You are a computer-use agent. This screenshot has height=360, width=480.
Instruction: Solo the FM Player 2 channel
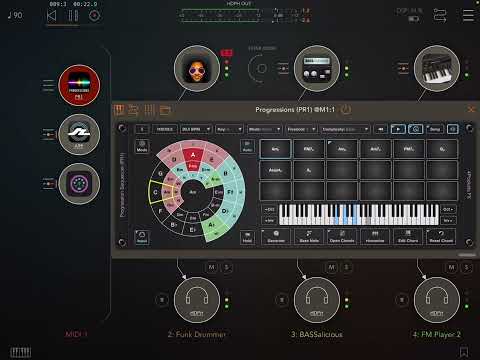click(x=467, y=267)
